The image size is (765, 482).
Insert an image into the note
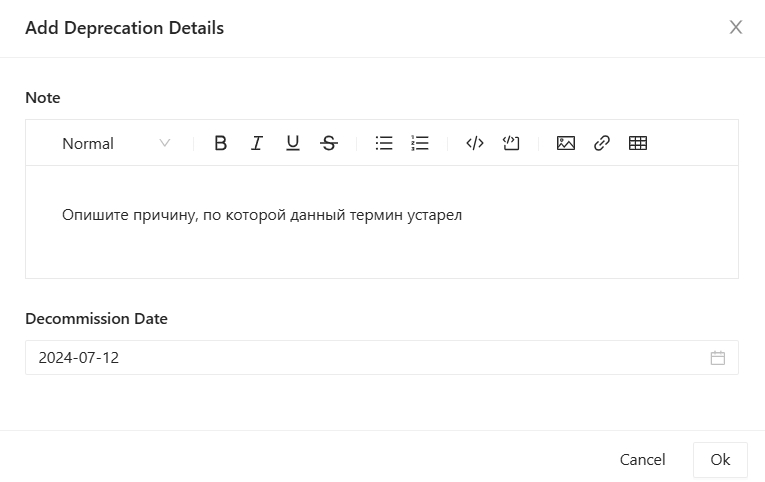coord(566,143)
